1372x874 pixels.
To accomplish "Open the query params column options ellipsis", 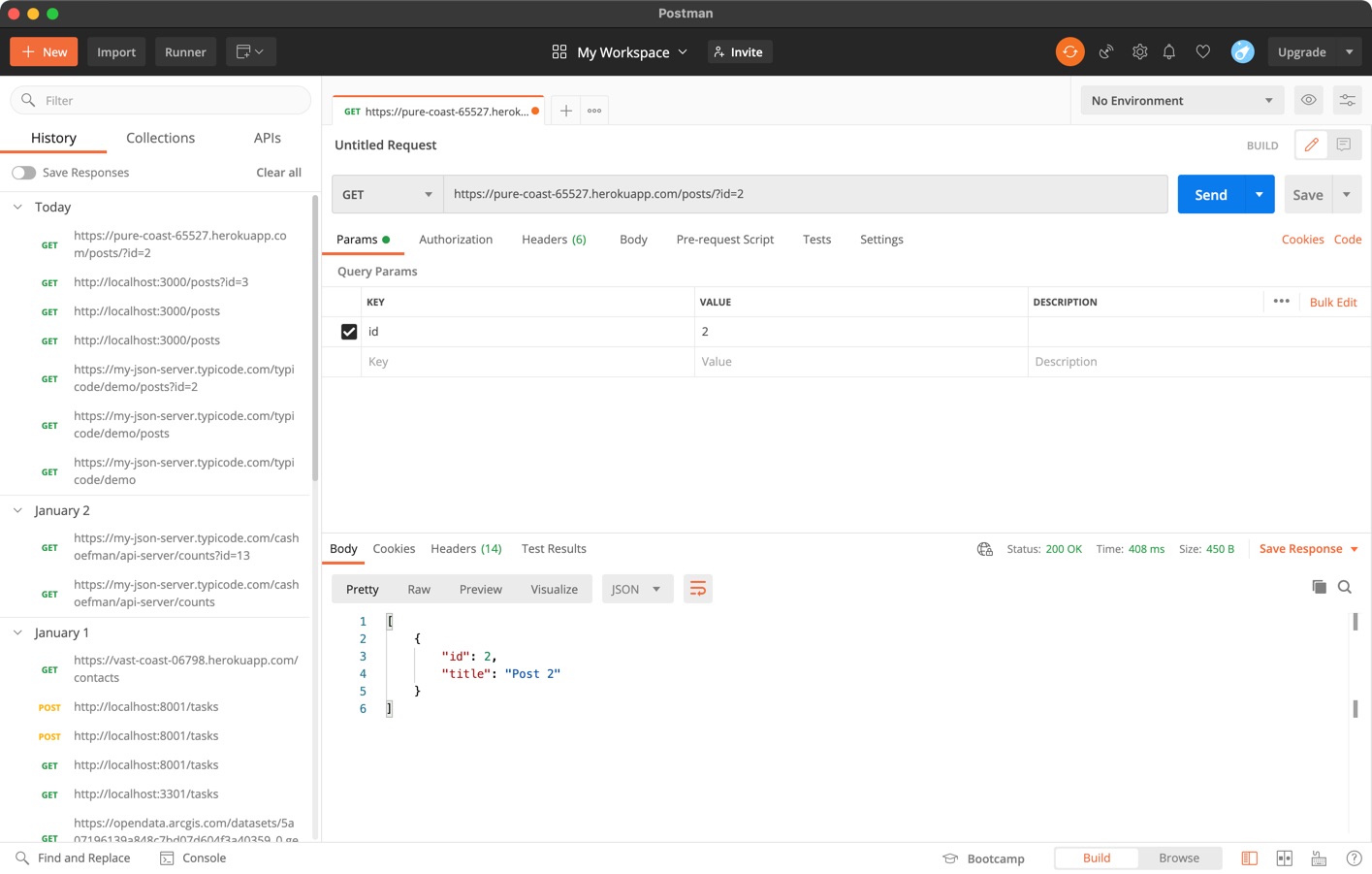I will pyautogui.click(x=1281, y=301).
